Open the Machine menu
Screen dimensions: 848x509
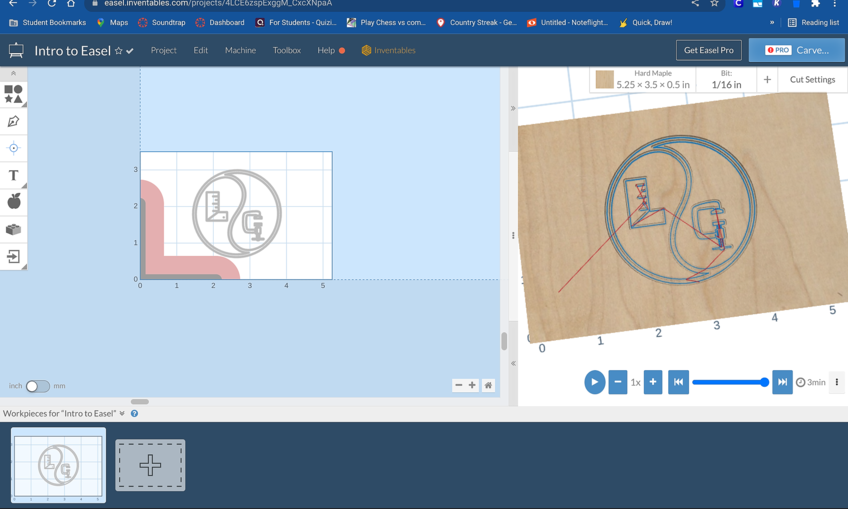[240, 50]
